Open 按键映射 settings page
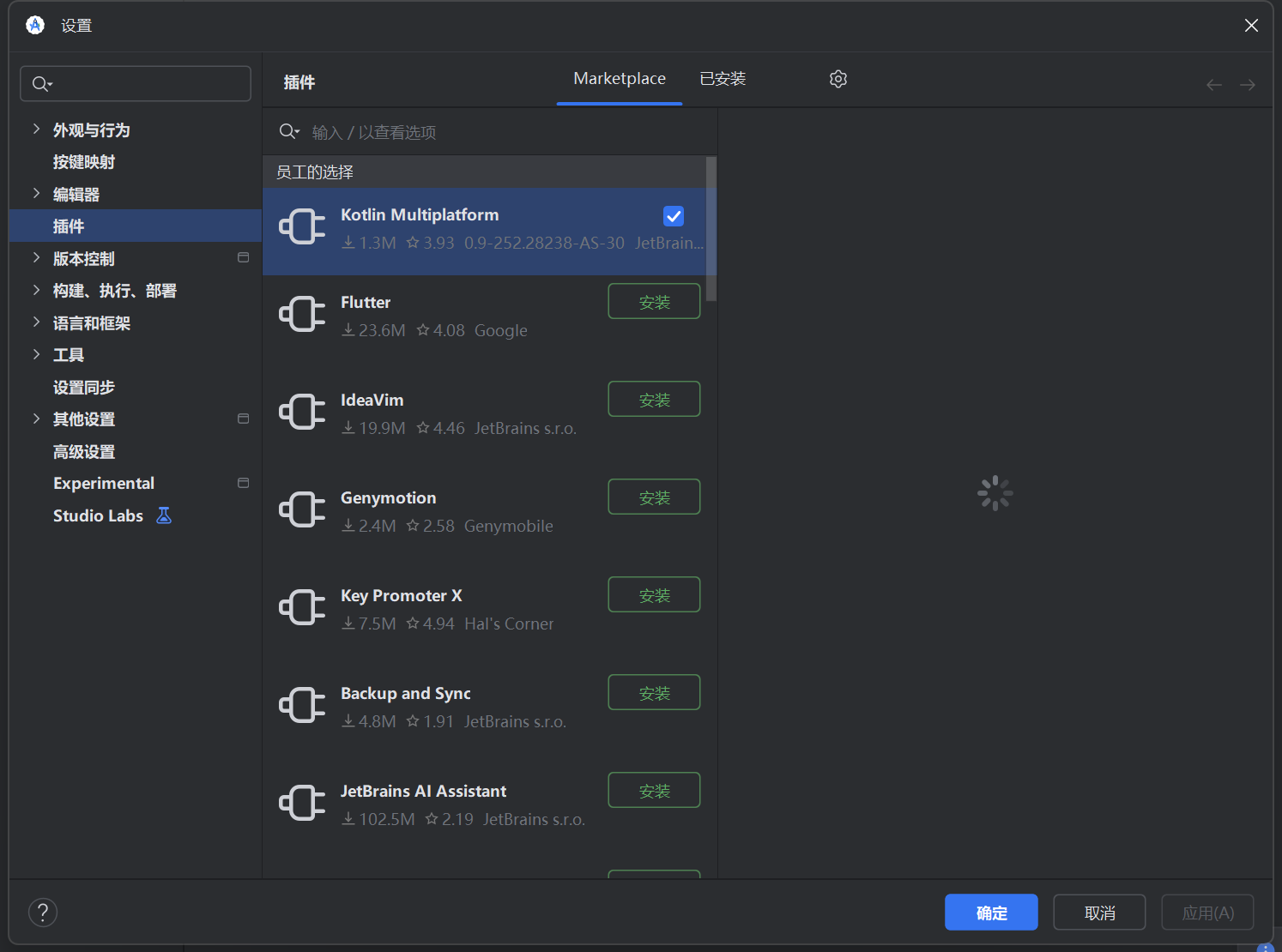Screen dimensions: 1282x952 84,162
